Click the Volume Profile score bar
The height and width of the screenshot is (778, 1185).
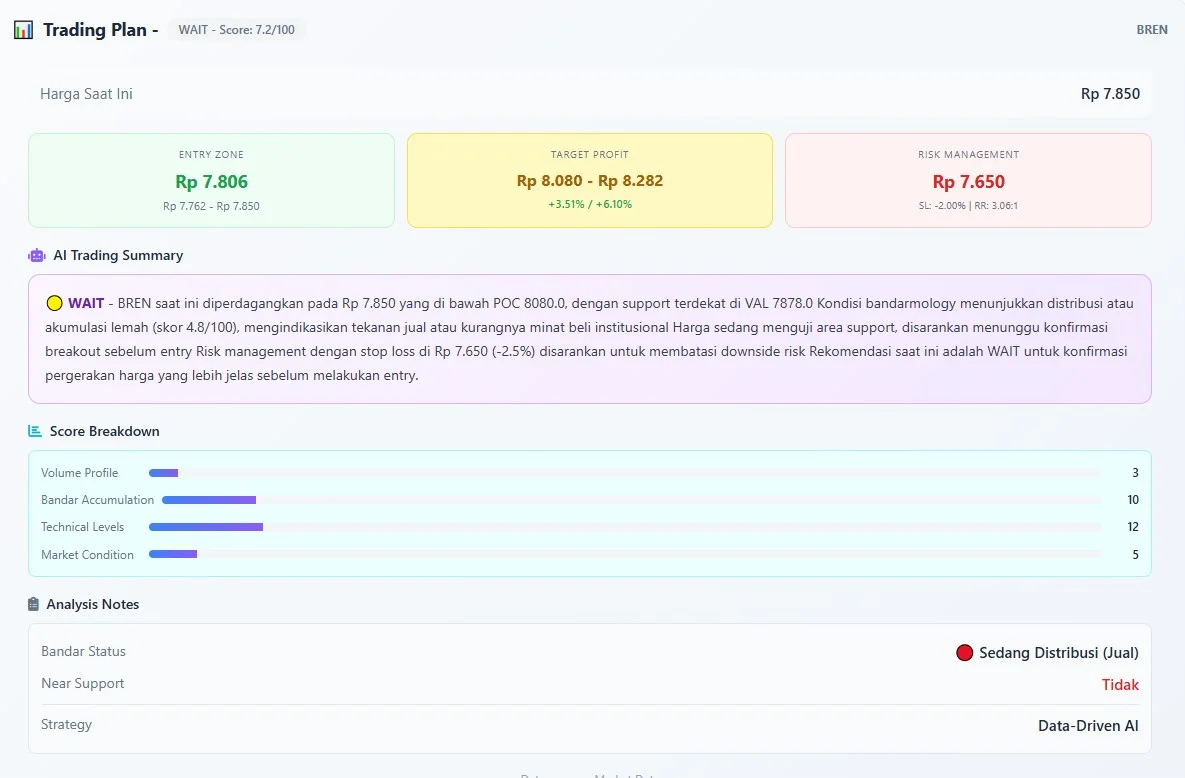pos(624,473)
